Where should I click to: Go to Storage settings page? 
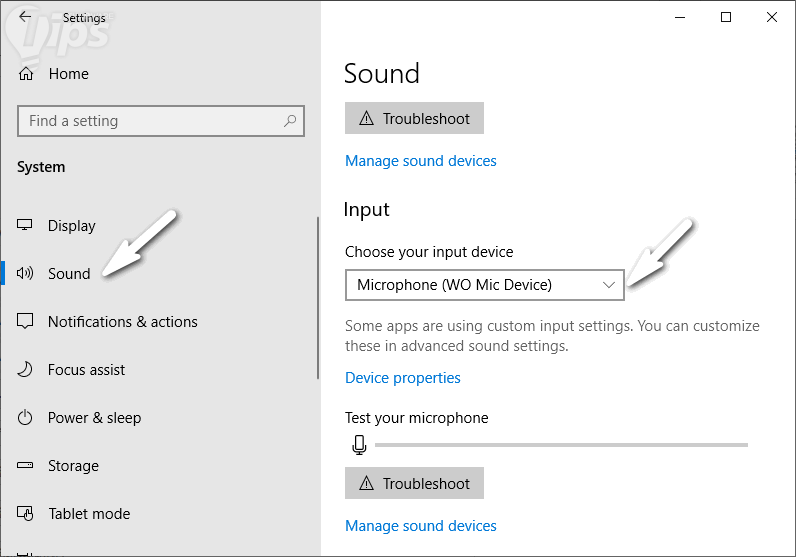[73, 466]
